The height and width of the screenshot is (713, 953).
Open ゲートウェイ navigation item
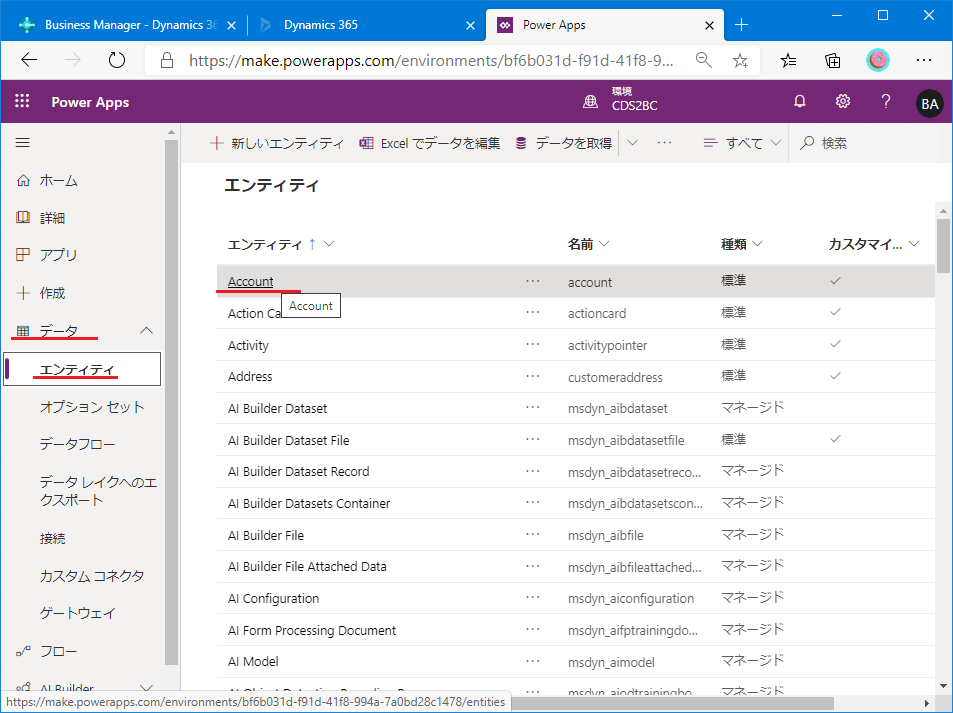[x=77, y=613]
